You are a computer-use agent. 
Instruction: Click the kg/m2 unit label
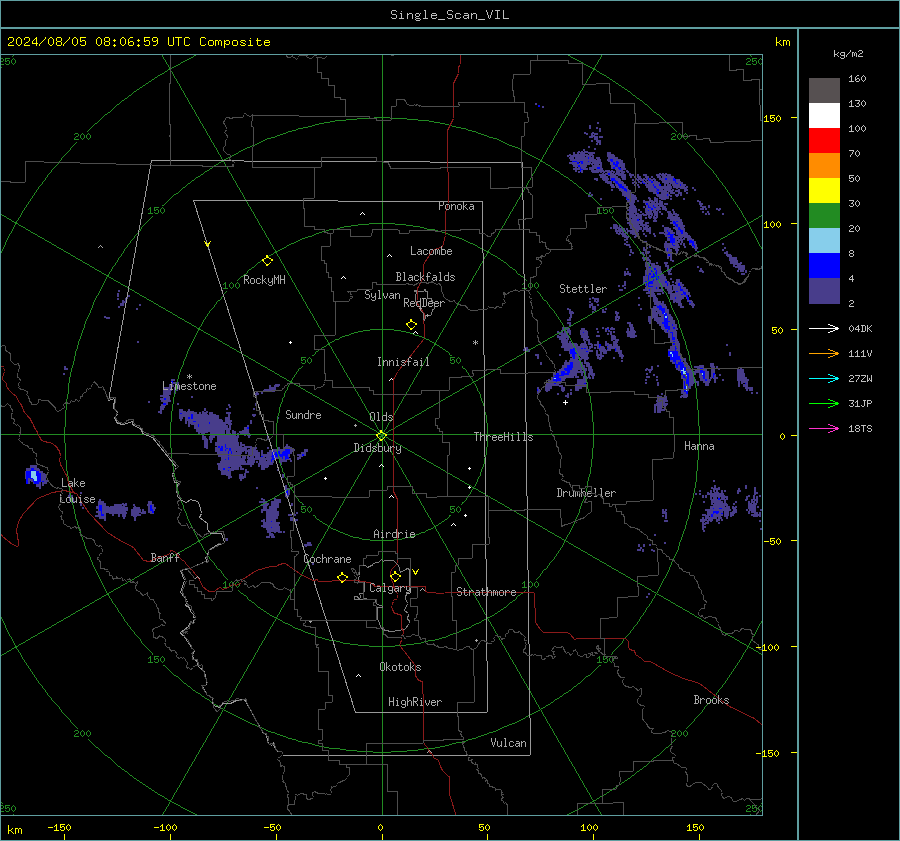coord(848,54)
